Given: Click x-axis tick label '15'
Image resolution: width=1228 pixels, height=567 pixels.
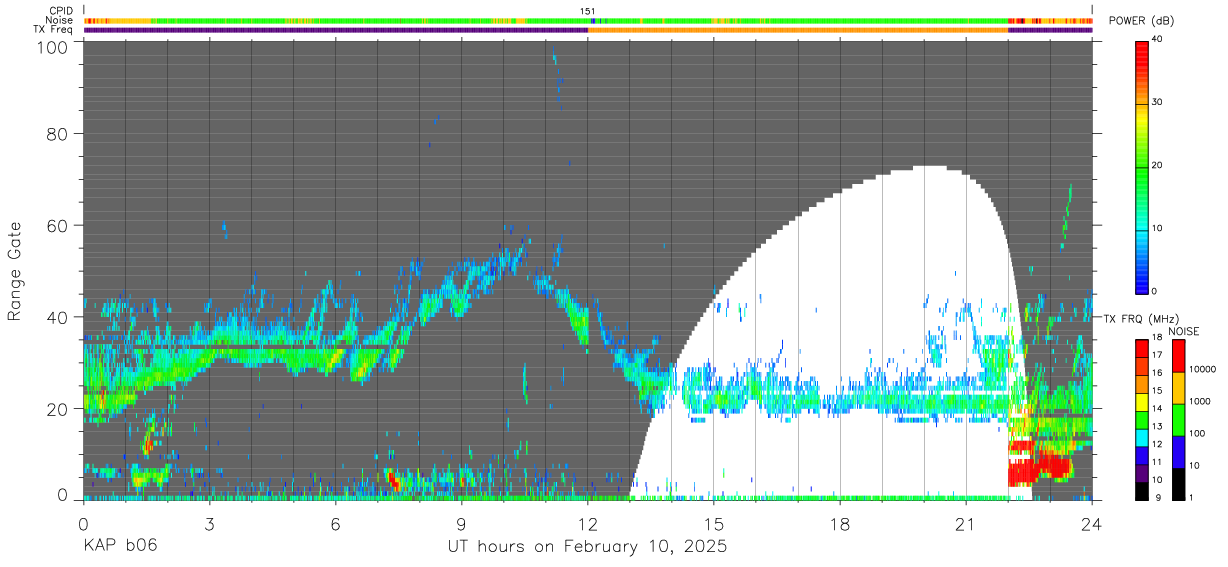Looking at the screenshot, I should pyautogui.click(x=714, y=524).
